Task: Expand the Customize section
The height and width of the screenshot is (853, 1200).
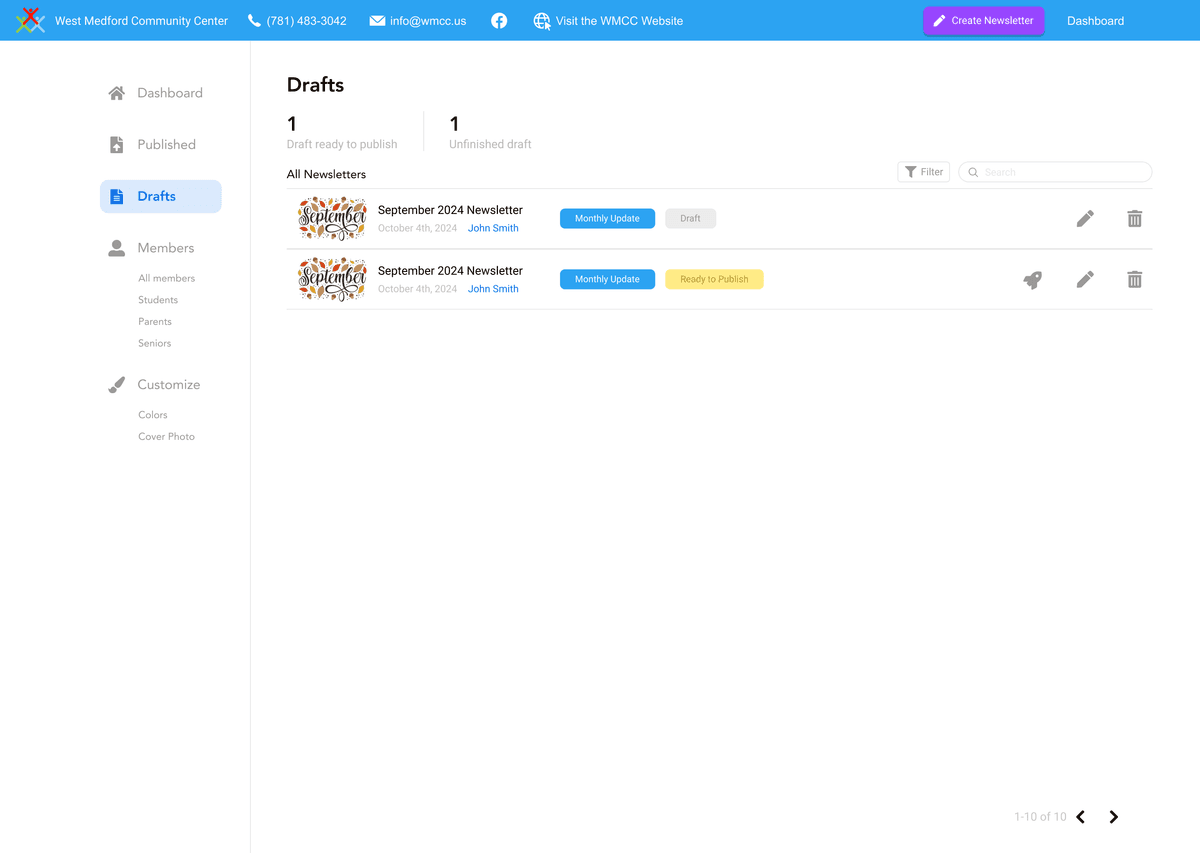Action: click(x=167, y=385)
